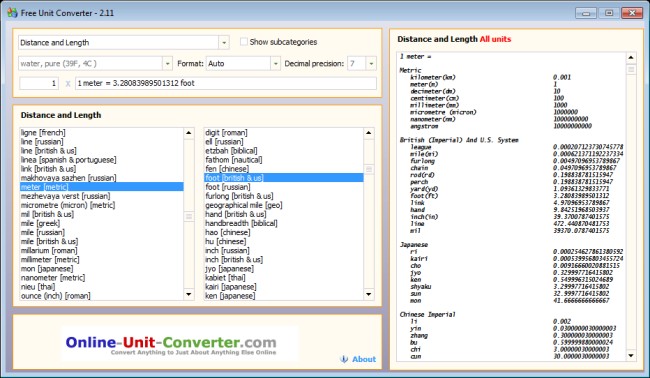Select inch [british & us] target unit
The width and height of the screenshot is (650, 378).
pyautogui.click(x=284, y=260)
